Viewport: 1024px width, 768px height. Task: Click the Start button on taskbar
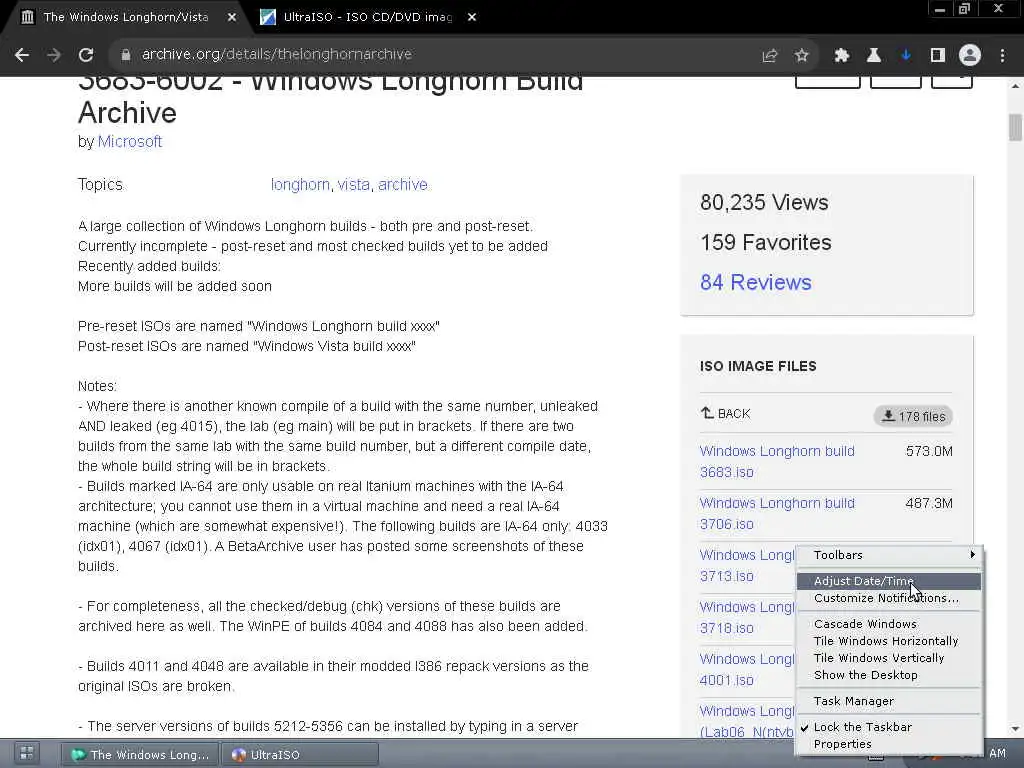(27, 754)
